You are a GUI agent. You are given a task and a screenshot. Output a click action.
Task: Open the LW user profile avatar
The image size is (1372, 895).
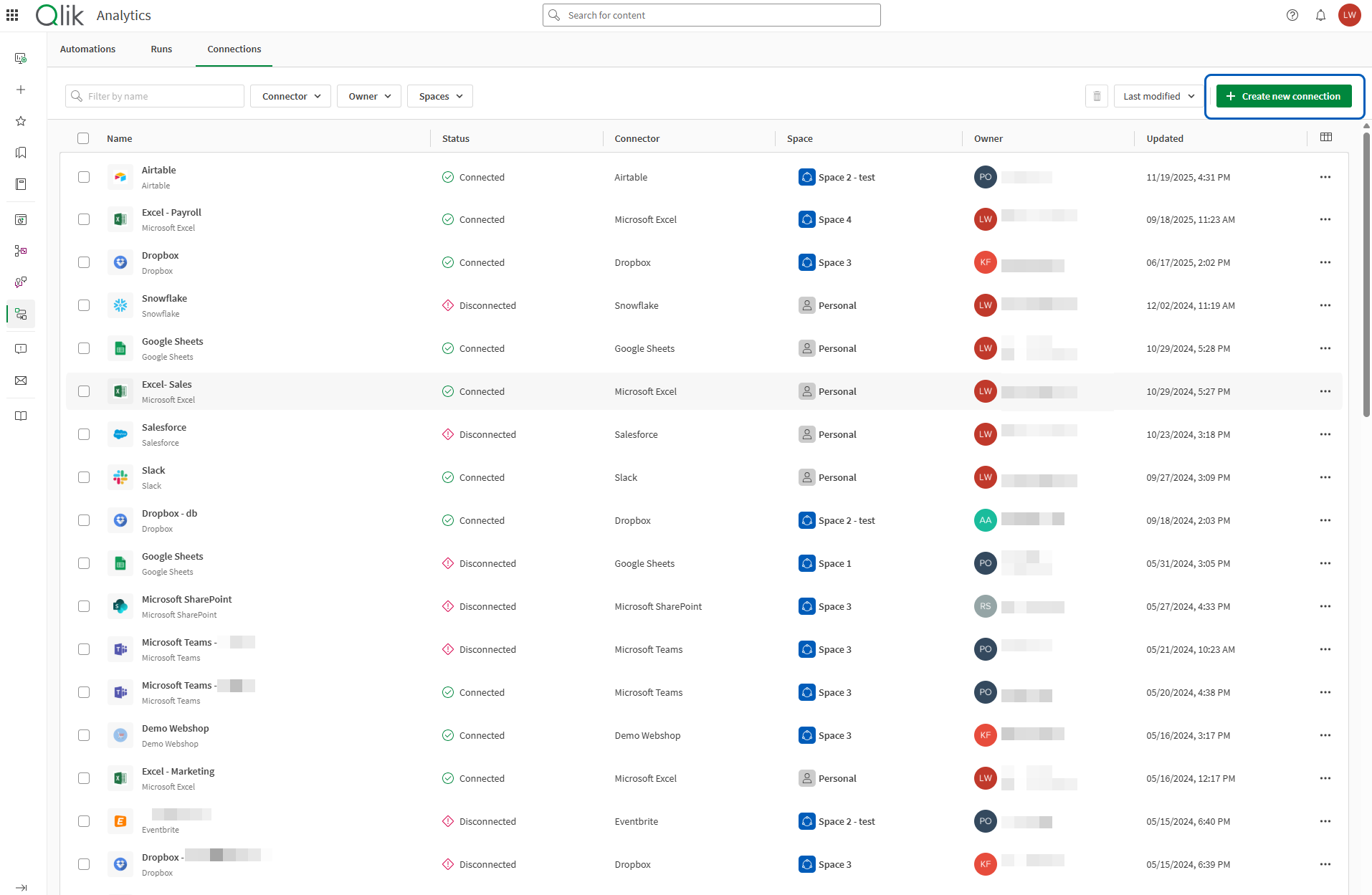[x=1350, y=15]
